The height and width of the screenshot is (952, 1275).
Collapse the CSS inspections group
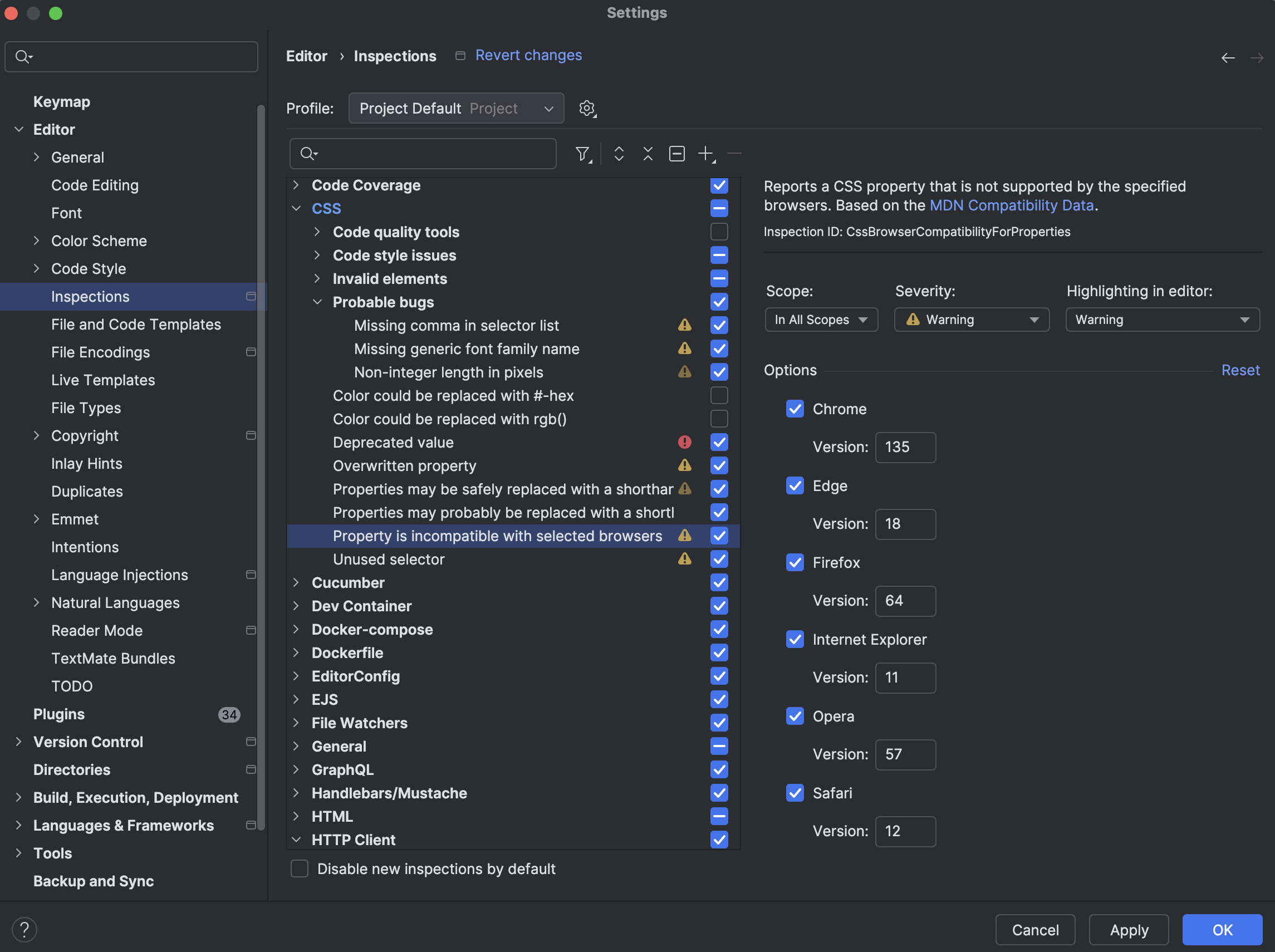point(296,208)
